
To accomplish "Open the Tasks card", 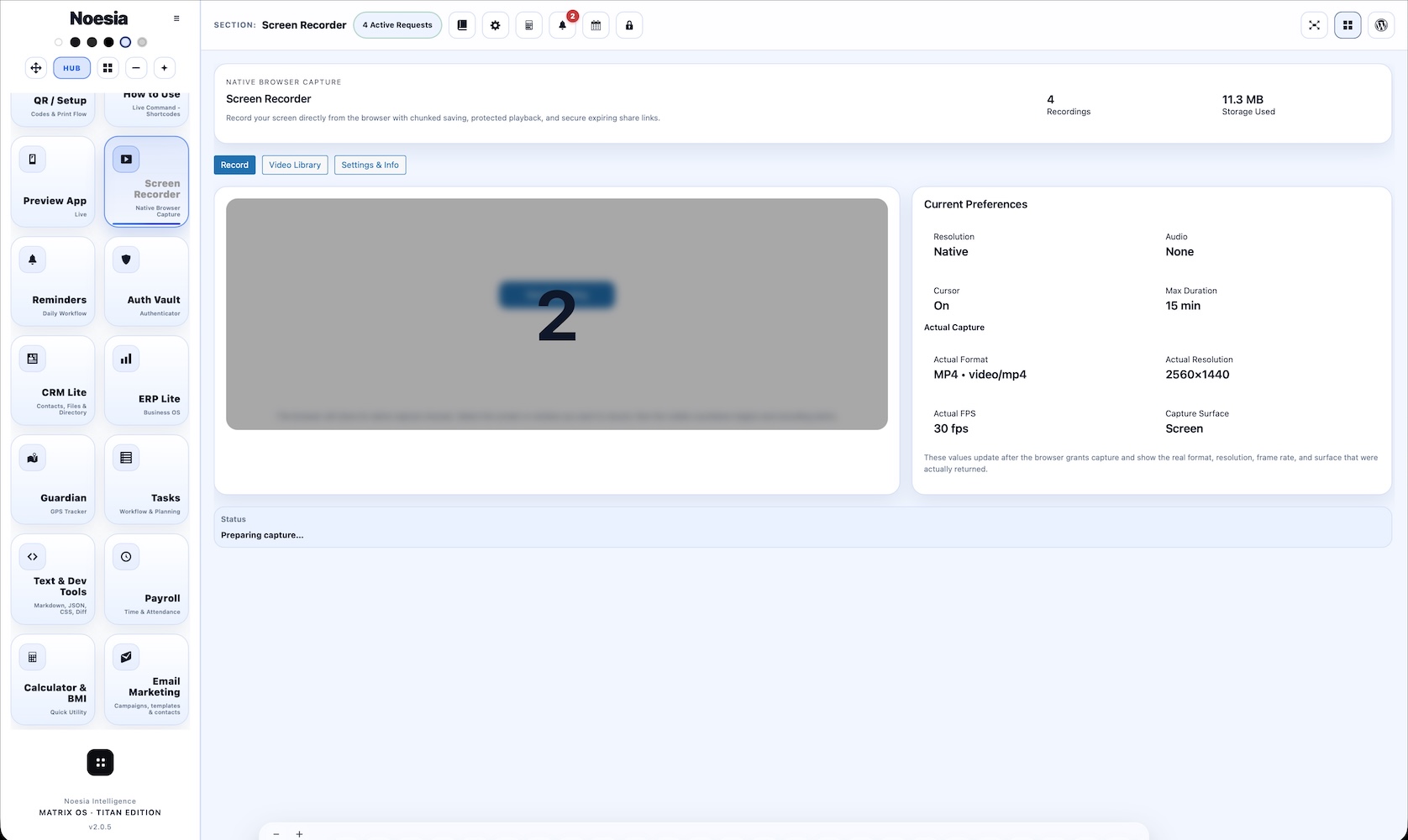I will 146,480.
